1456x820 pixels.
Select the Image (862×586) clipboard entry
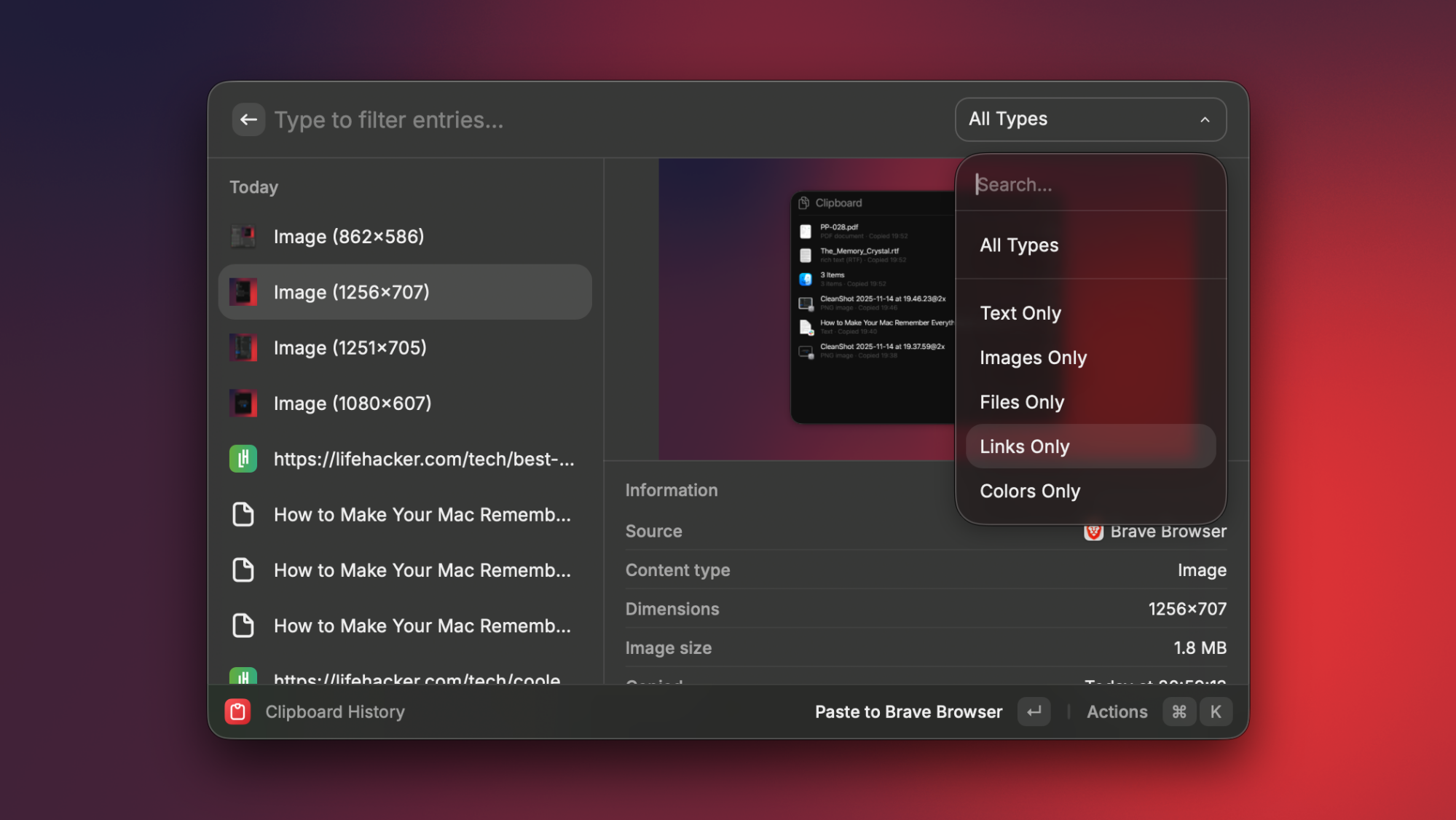pyautogui.click(x=348, y=236)
